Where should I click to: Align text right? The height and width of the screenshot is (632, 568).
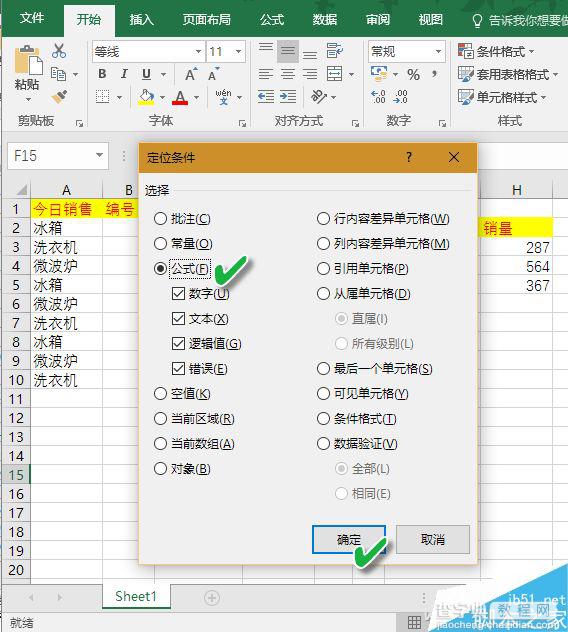pos(310,74)
